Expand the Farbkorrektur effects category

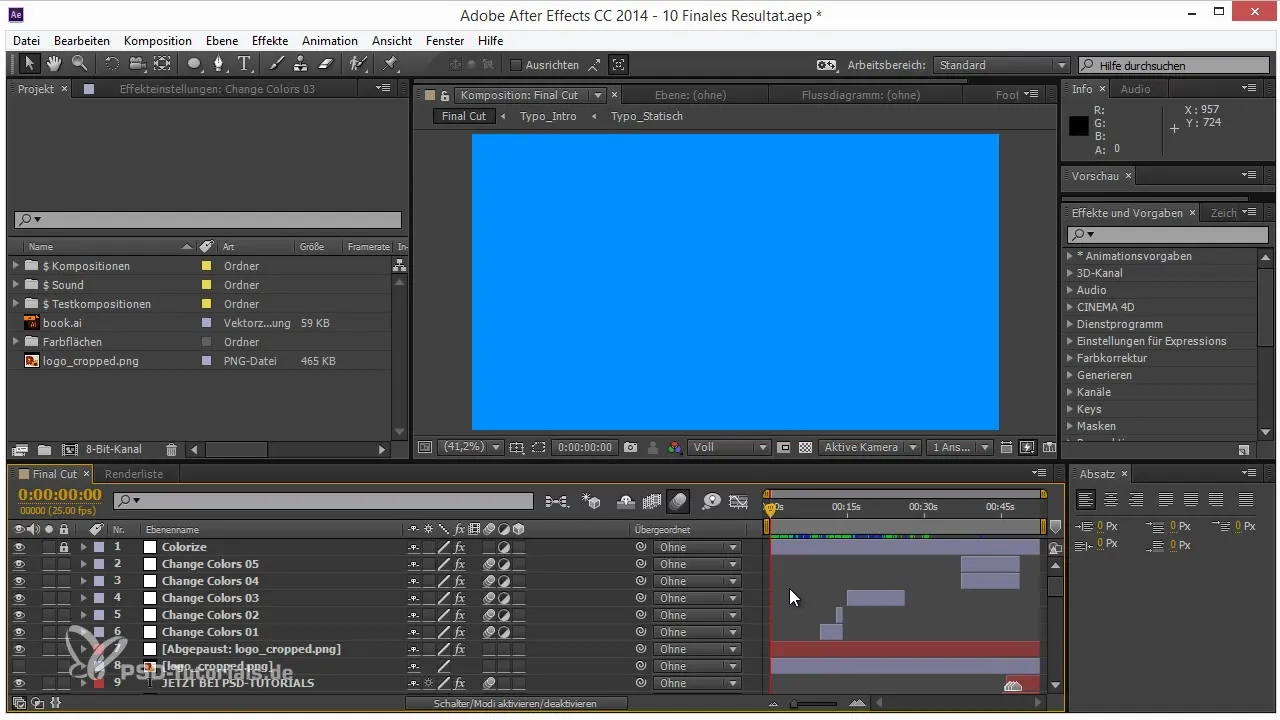tap(1070, 358)
